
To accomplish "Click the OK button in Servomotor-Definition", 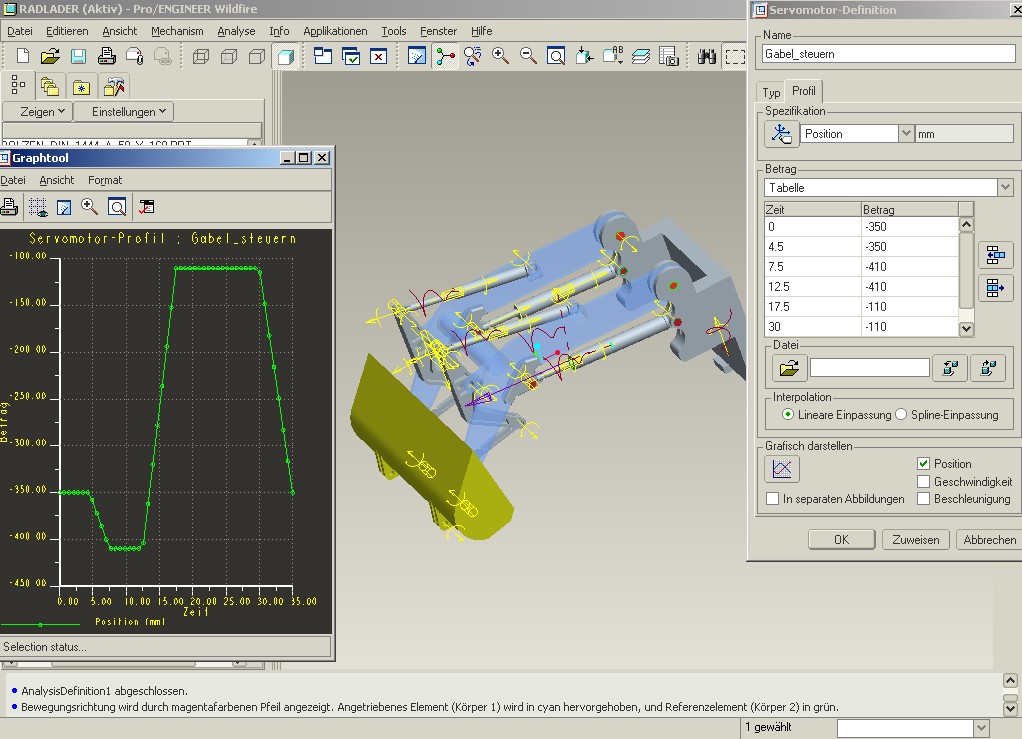I will (x=841, y=539).
